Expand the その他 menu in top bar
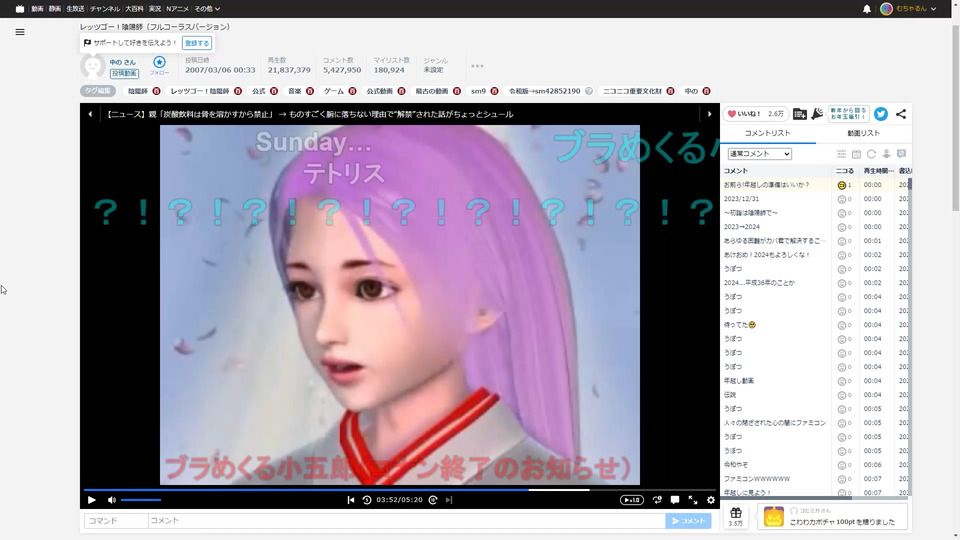The image size is (960, 540). click(x=207, y=9)
